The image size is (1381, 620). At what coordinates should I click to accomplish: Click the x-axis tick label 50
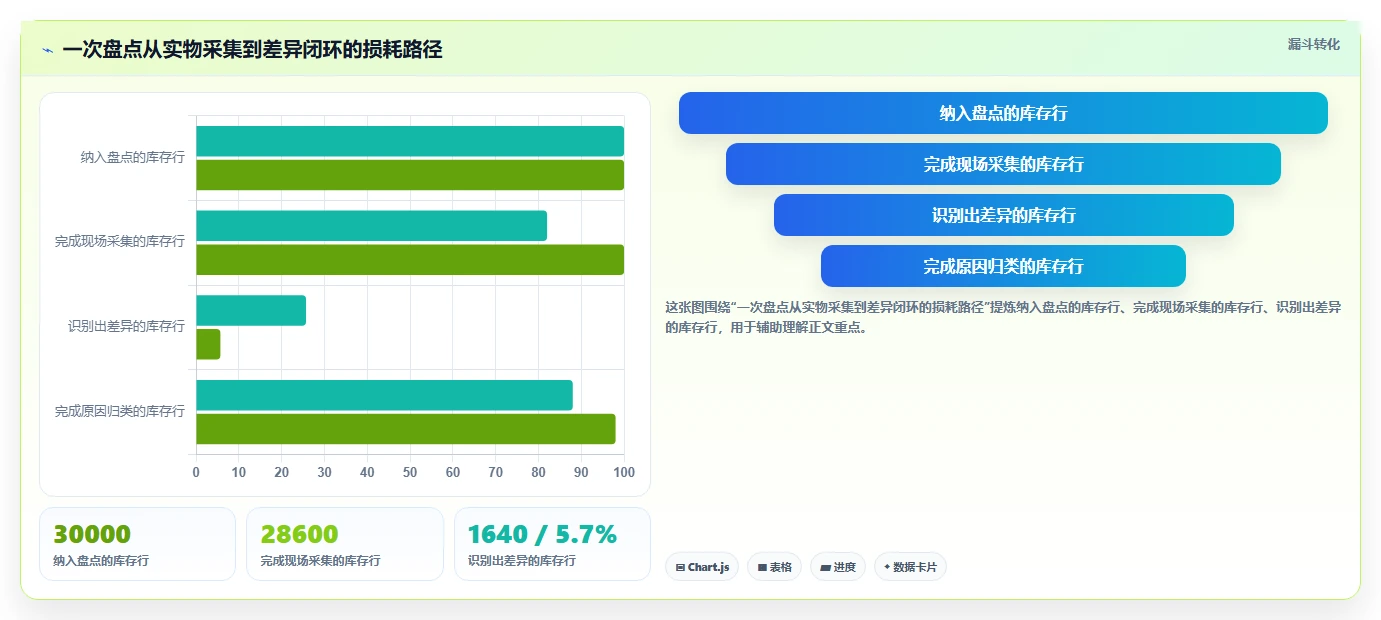410,472
